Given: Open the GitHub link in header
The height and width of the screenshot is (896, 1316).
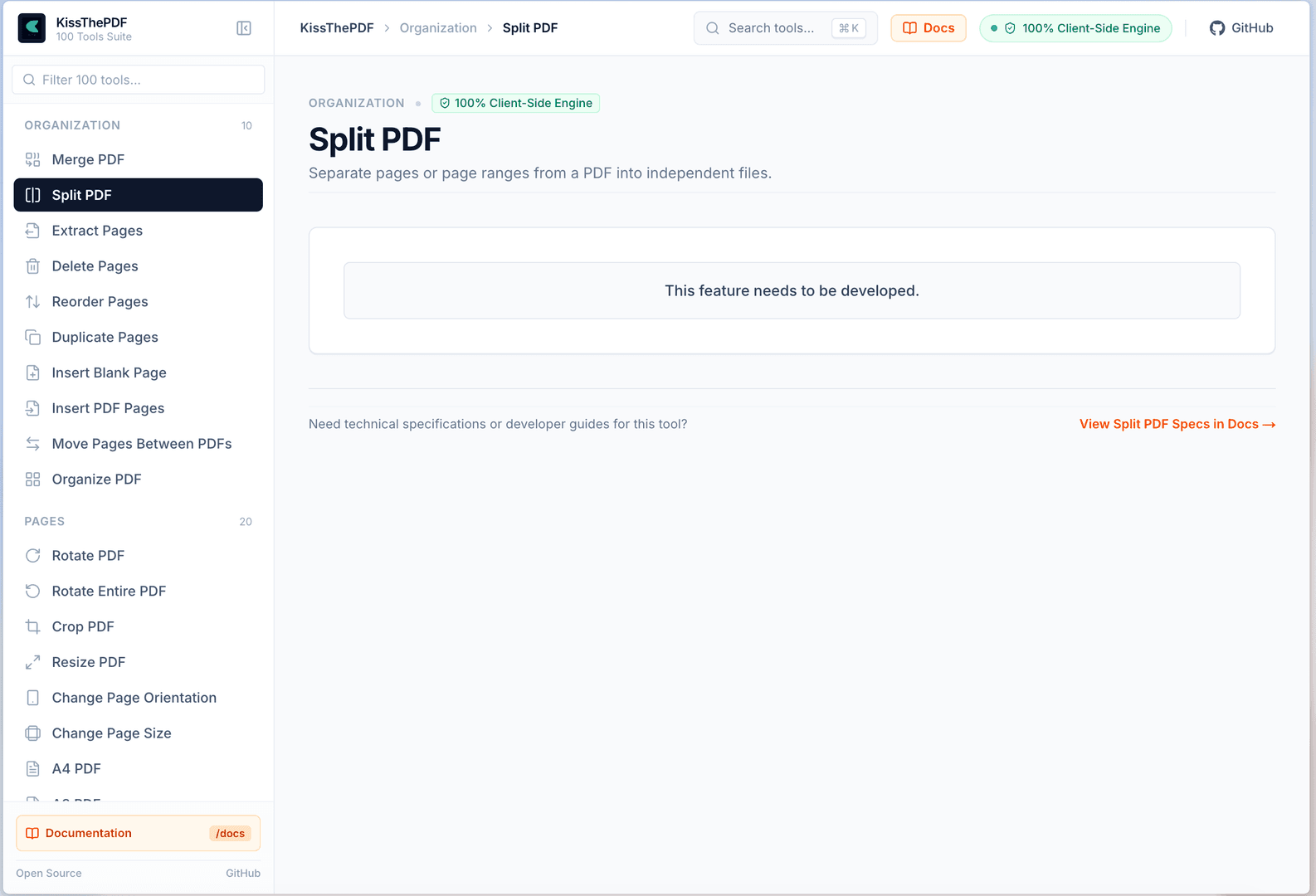Looking at the screenshot, I should click(x=1241, y=28).
